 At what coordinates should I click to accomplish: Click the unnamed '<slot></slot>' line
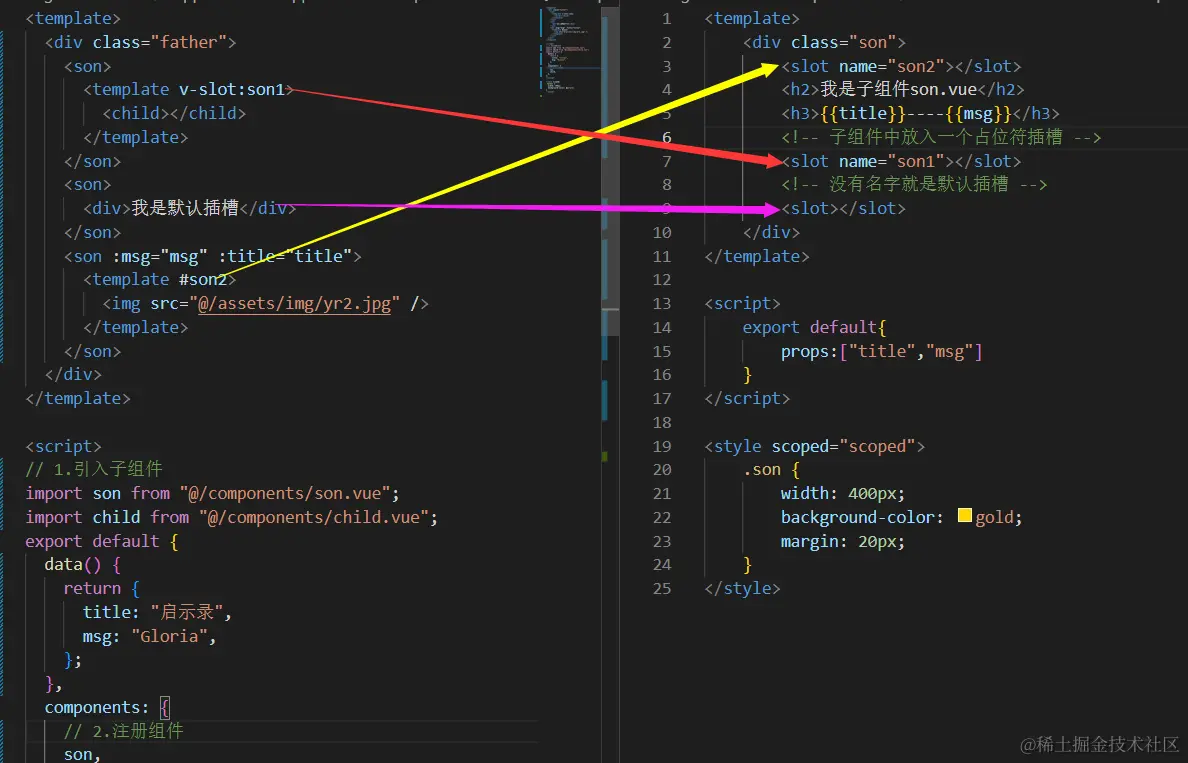[x=843, y=208]
